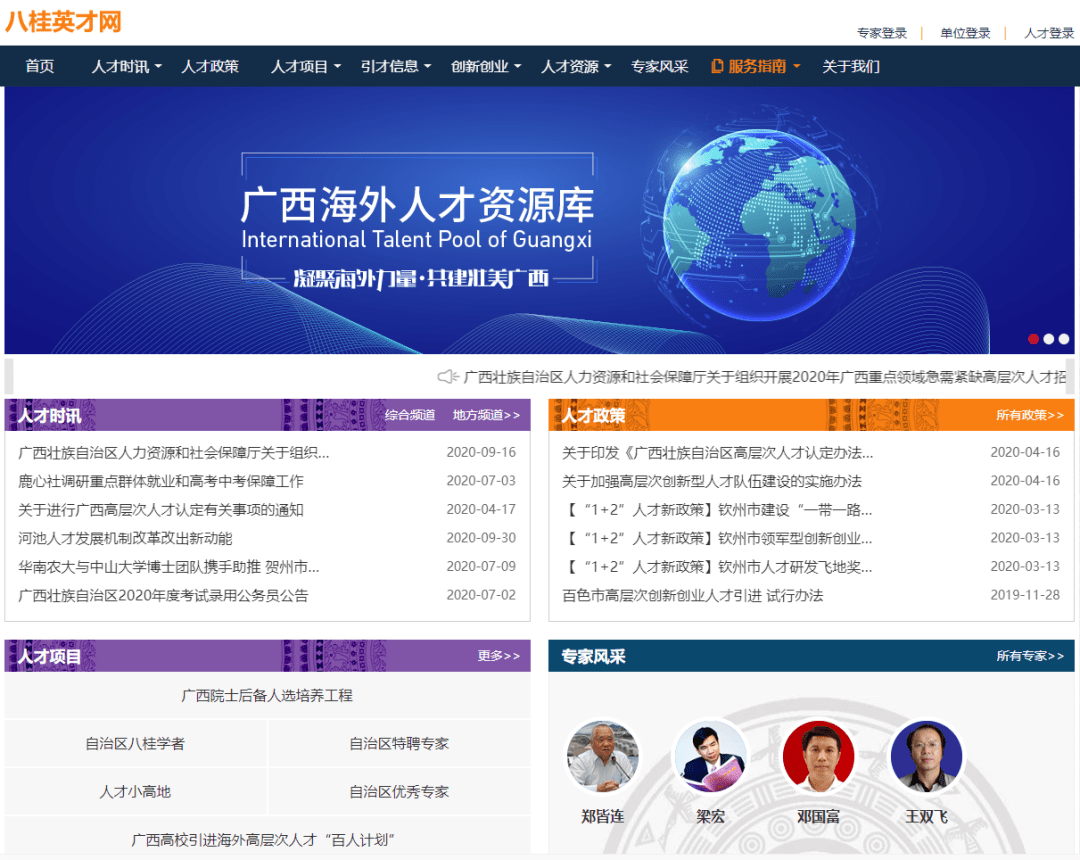1080x860 pixels.
Task: Open the 关于我们 nav item
Action: (x=851, y=66)
